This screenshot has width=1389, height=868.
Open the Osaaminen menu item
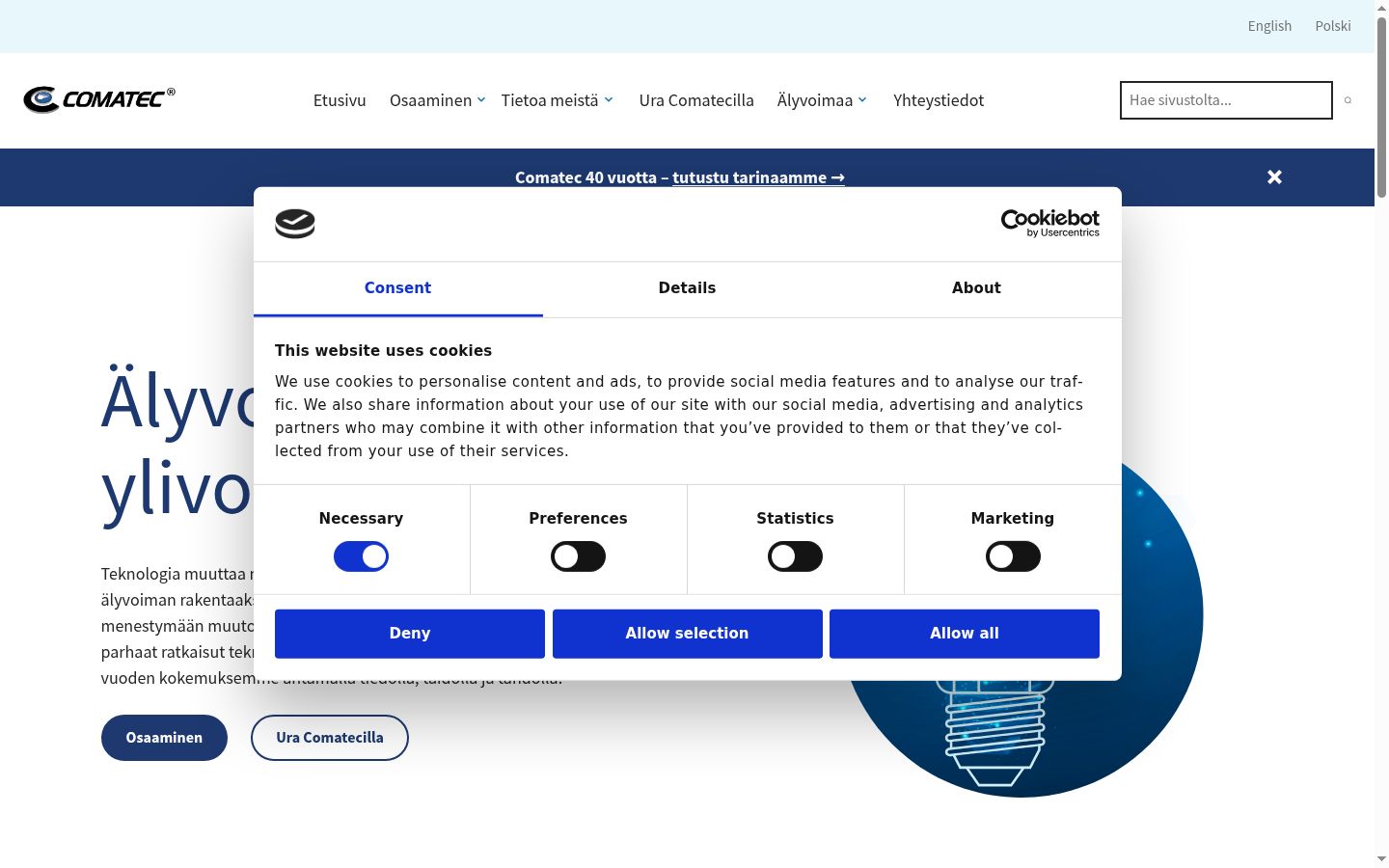point(430,100)
